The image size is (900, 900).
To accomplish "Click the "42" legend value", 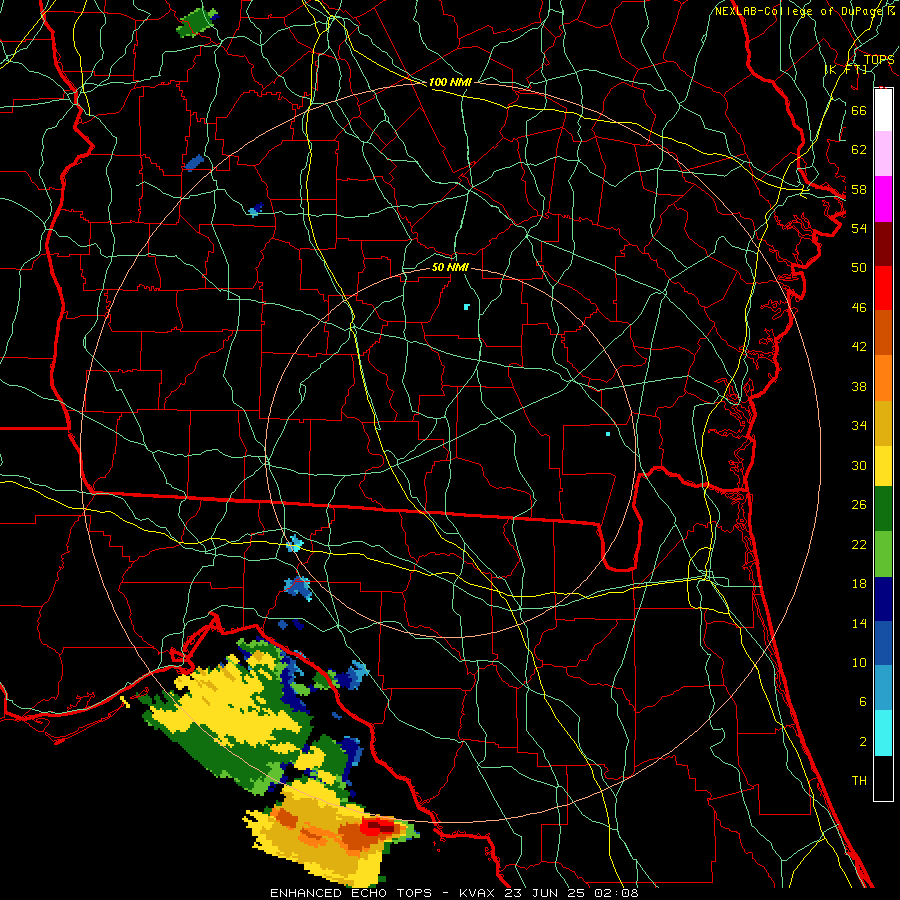I will 859,347.
